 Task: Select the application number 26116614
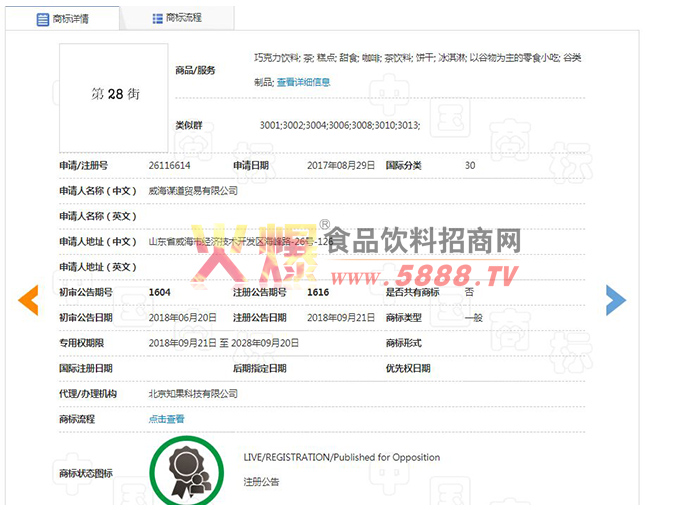point(169,165)
